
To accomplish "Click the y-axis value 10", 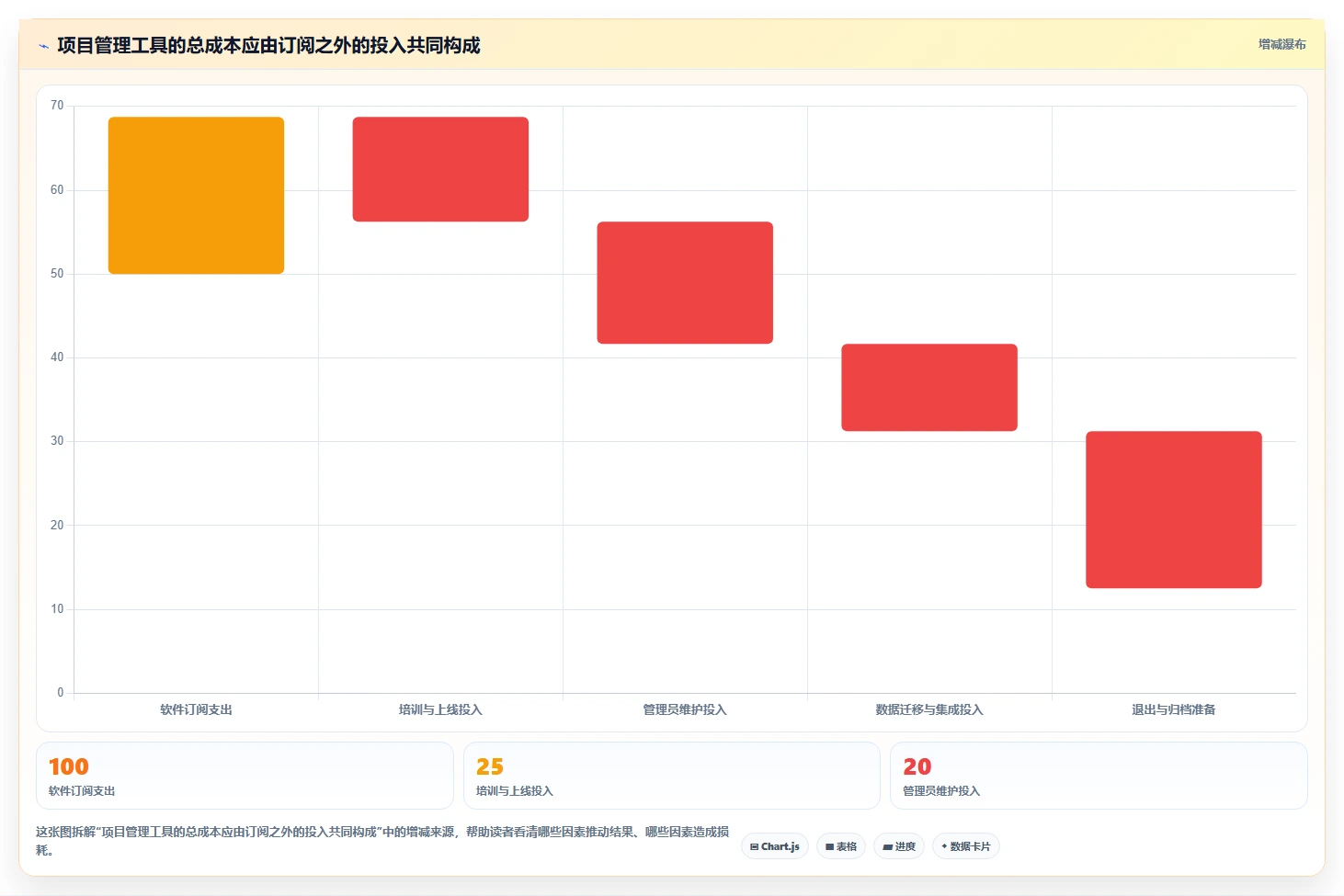I will pos(57,609).
